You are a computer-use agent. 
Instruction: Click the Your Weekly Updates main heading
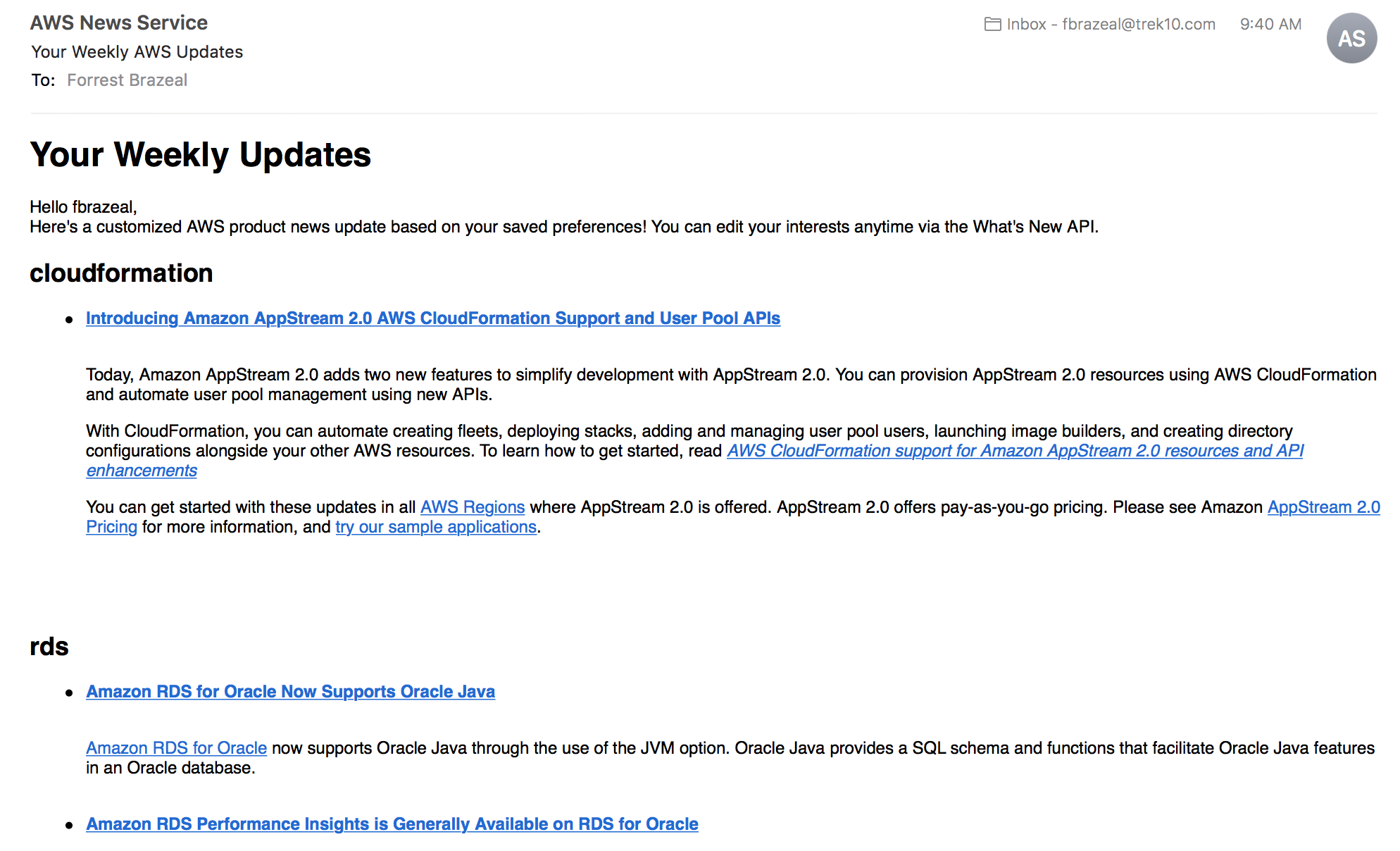(200, 155)
